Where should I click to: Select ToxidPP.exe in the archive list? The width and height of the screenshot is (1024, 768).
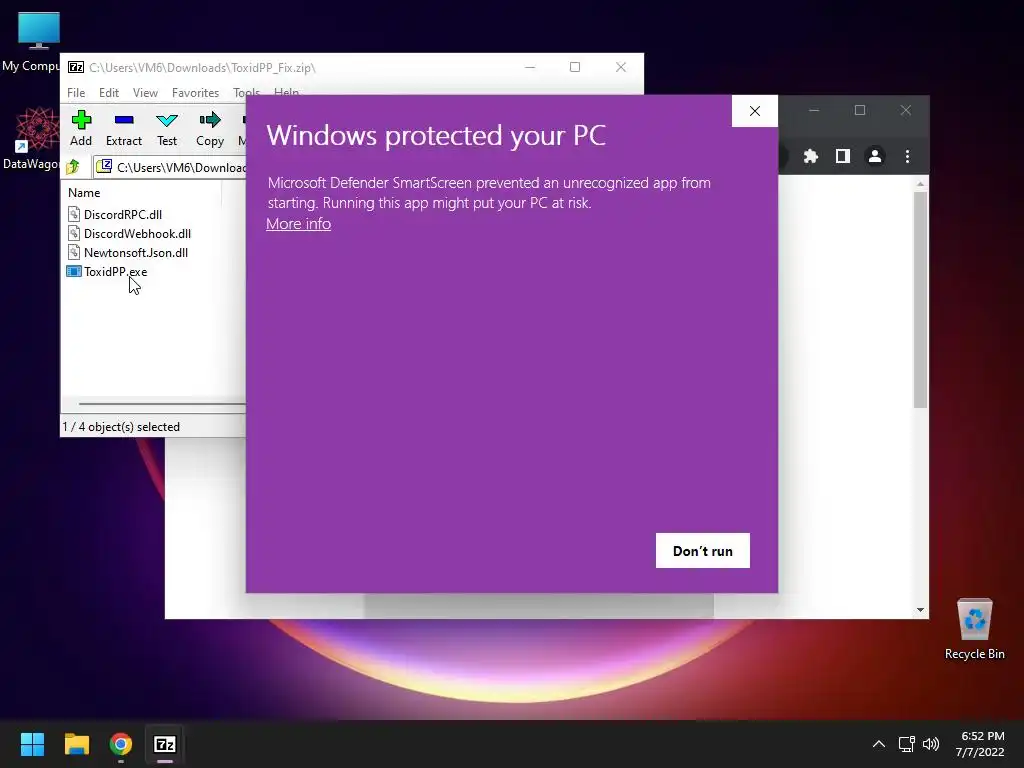pyautogui.click(x=107, y=271)
